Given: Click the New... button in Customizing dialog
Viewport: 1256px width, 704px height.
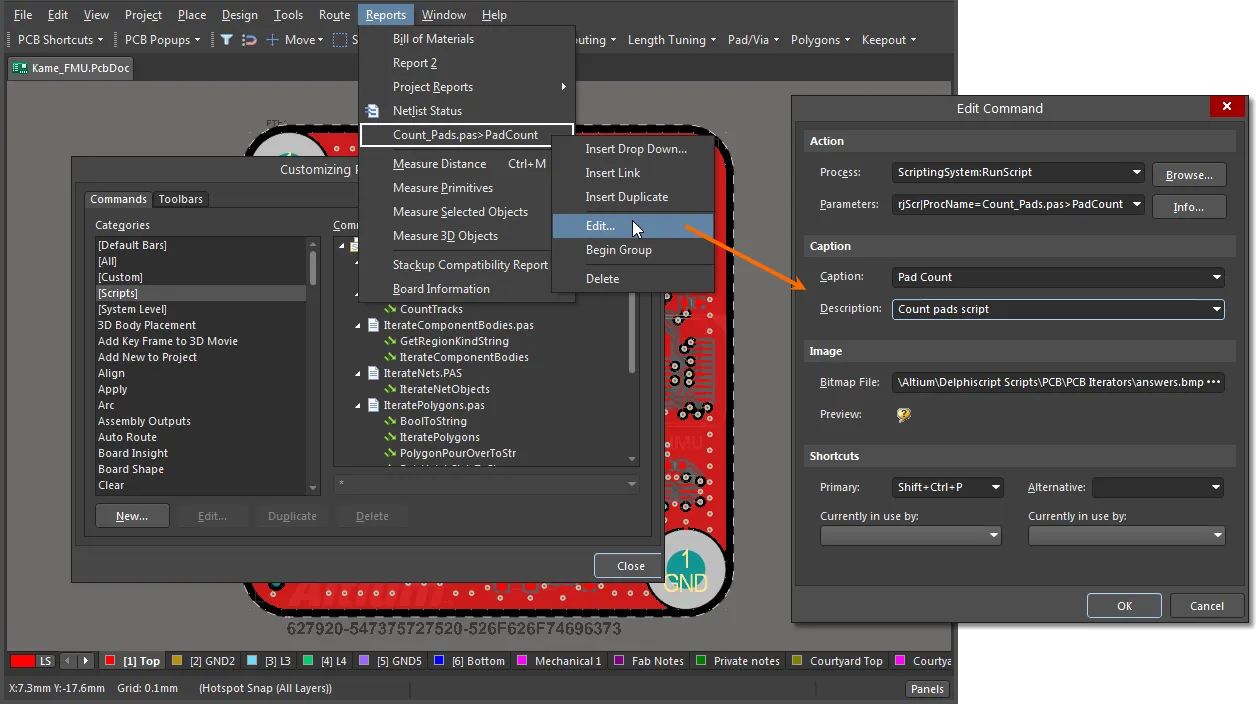Looking at the screenshot, I should (132, 516).
